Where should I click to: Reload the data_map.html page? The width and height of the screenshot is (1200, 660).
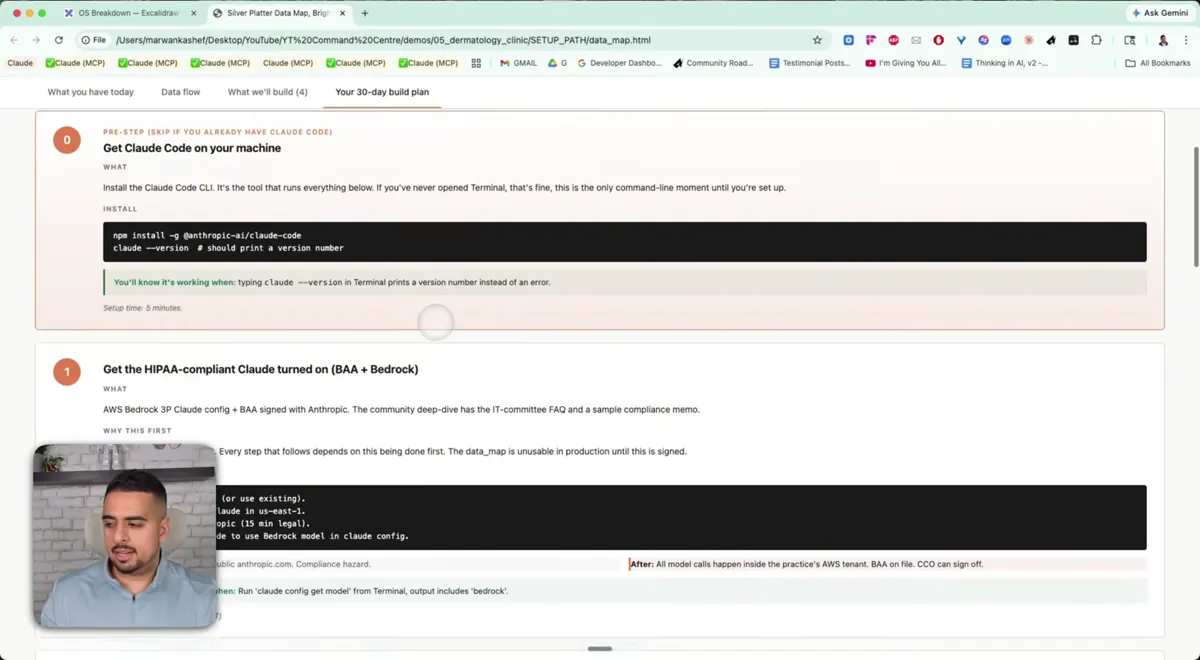[x=59, y=40]
